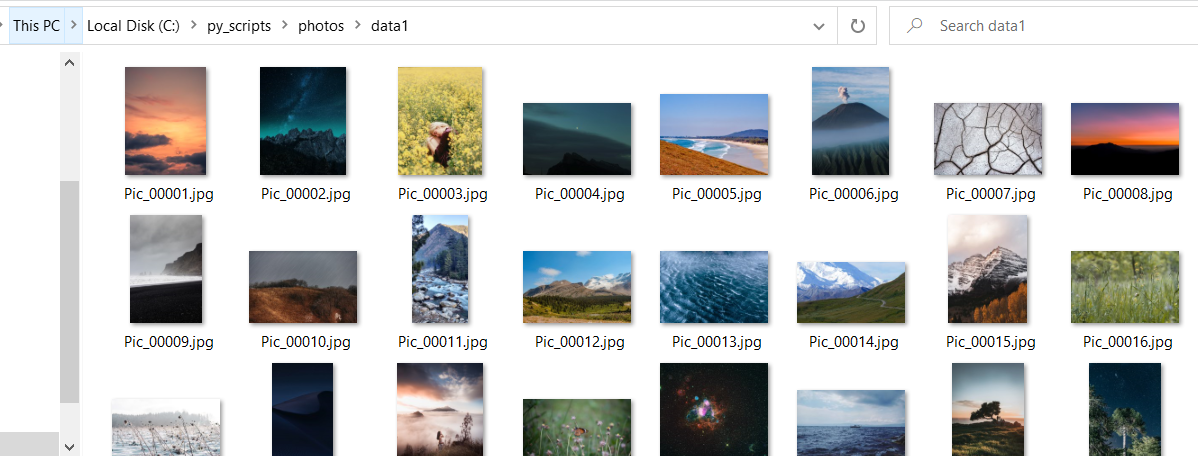
Task: Select the photos breadcrumb segment
Action: point(320,26)
